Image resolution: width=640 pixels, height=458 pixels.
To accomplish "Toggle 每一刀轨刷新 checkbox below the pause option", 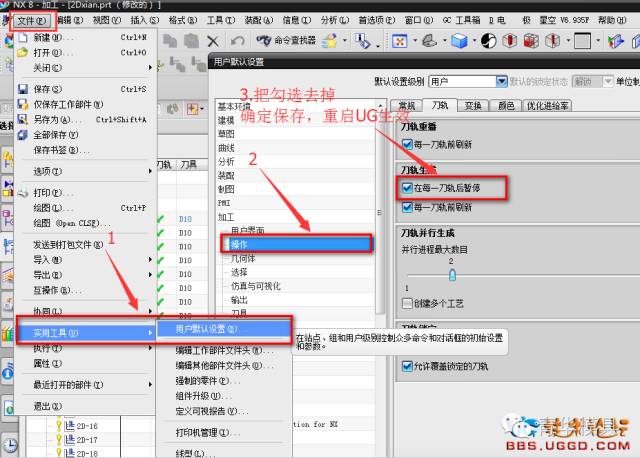I will tap(407, 207).
